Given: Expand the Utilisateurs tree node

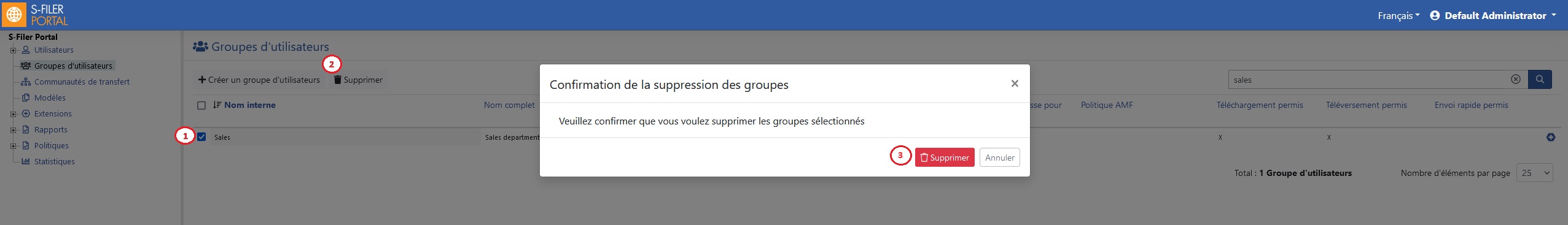Looking at the screenshot, I should click(x=13, y=50).
